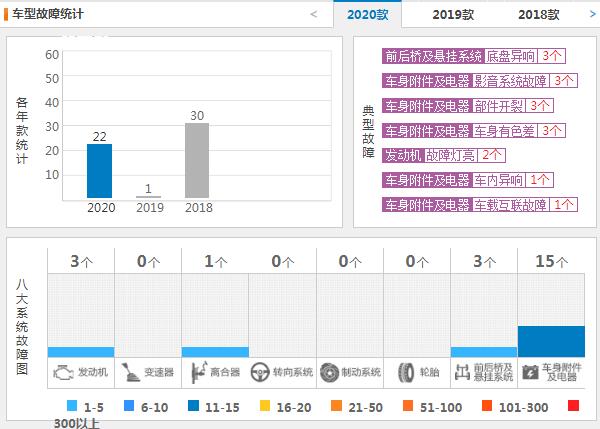
Task: Open the 车身有色差 fault tag
Action: tap(504, 131)
